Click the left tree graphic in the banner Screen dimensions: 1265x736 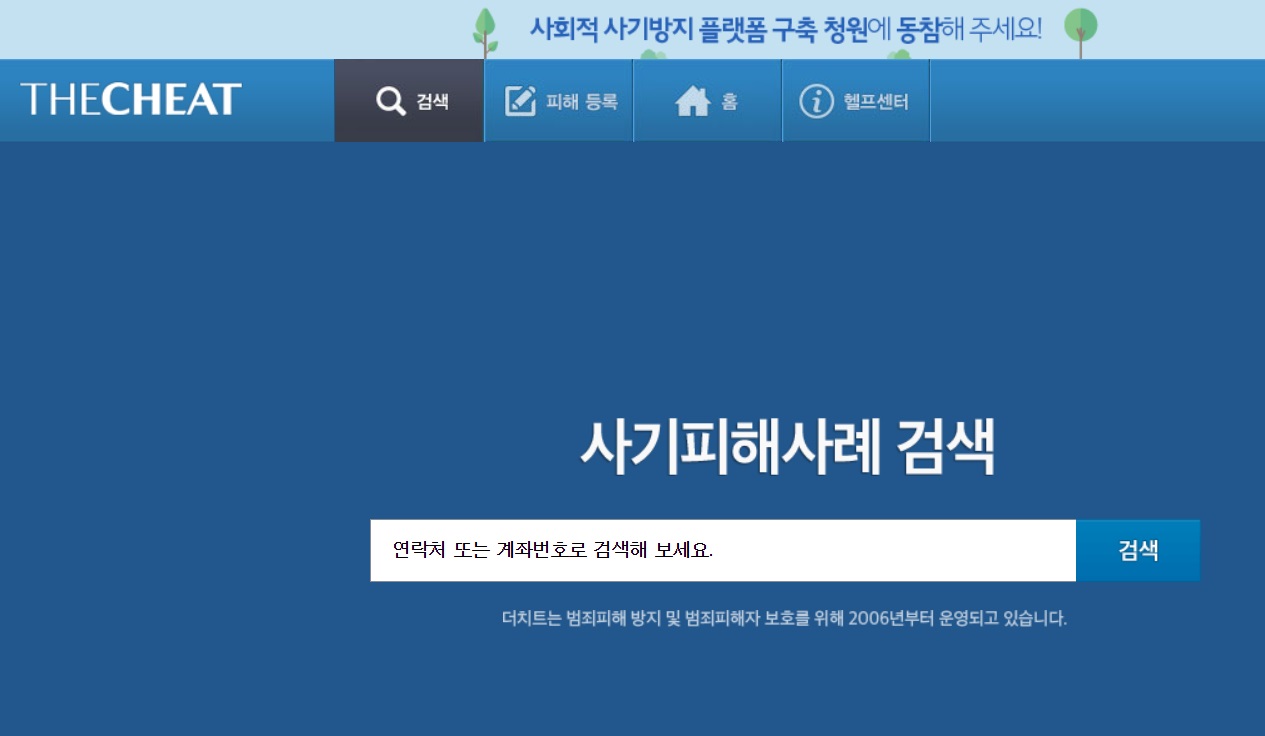(487, 30)
